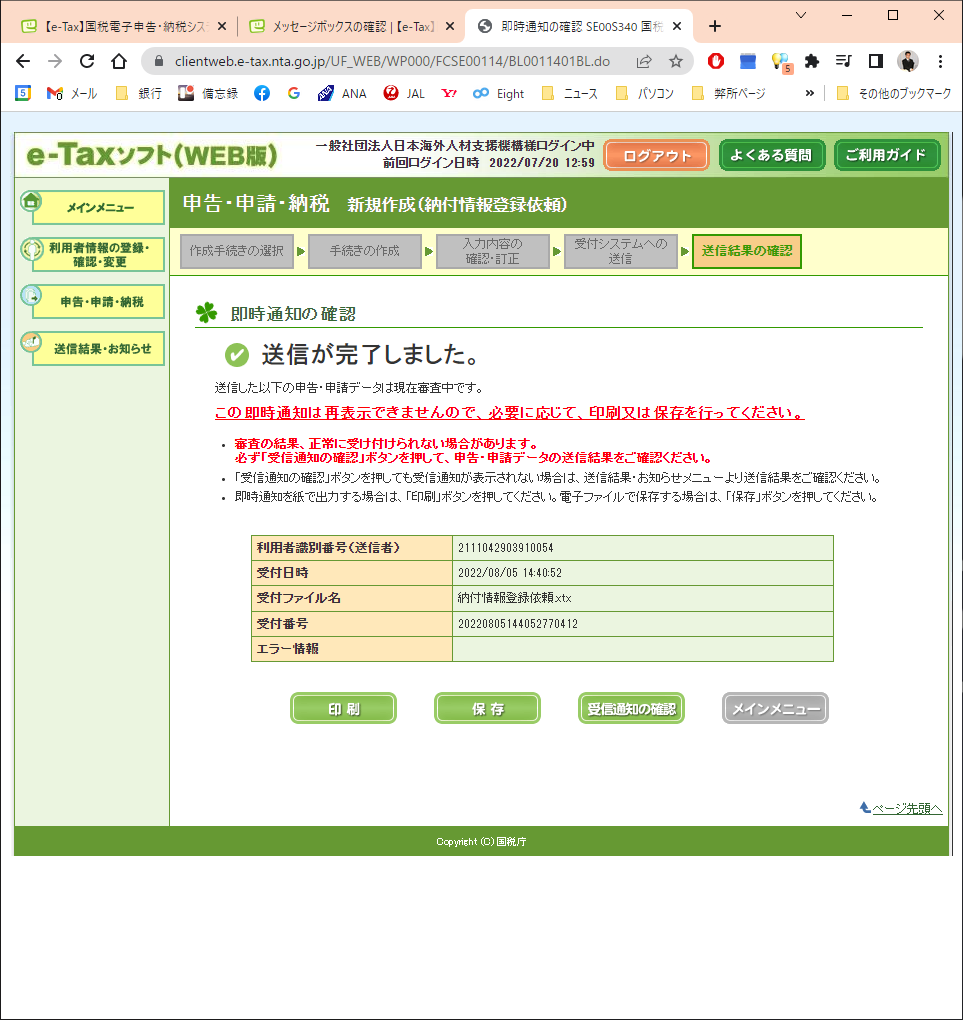963x1020 pixels.
Task: Select the file name 納付情報登録依頼.xtx
Action: pos(515,598)
